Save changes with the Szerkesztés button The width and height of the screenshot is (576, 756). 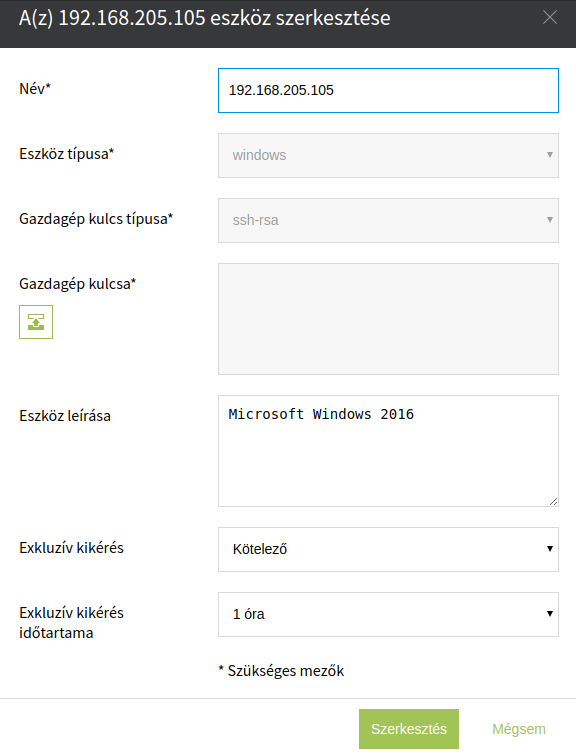409,729
